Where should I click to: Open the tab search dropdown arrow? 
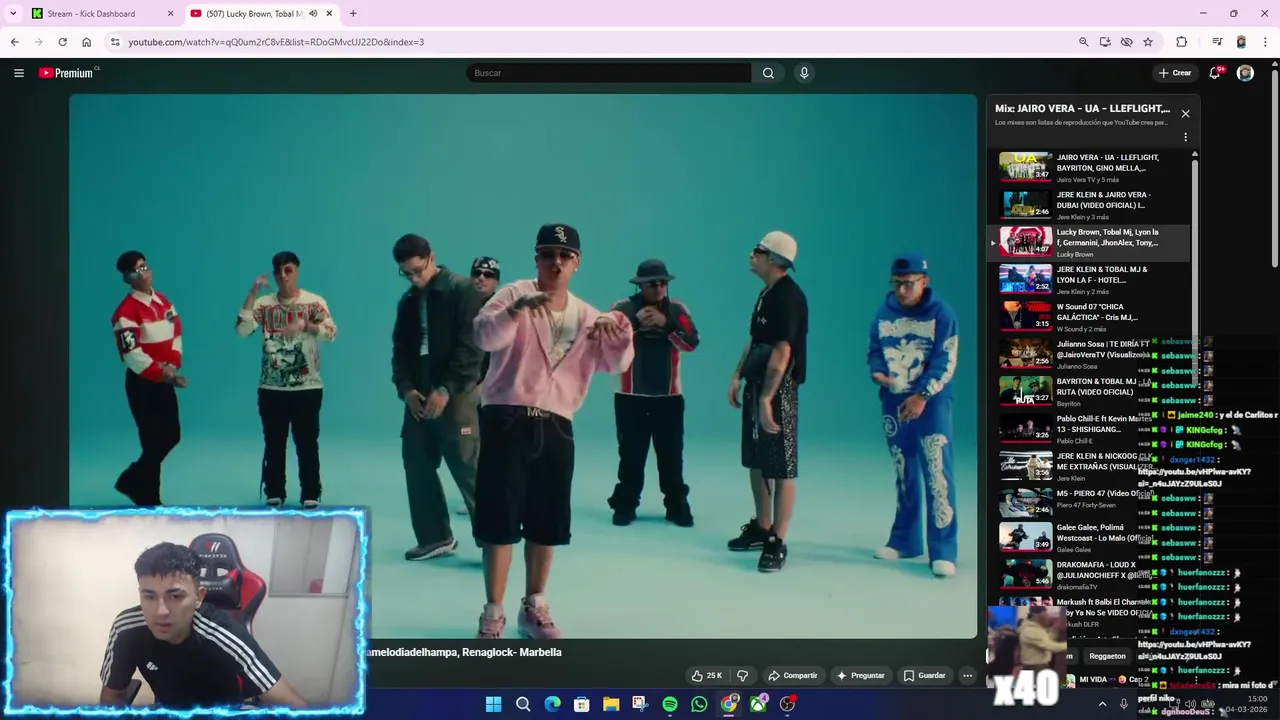(13, 14)
